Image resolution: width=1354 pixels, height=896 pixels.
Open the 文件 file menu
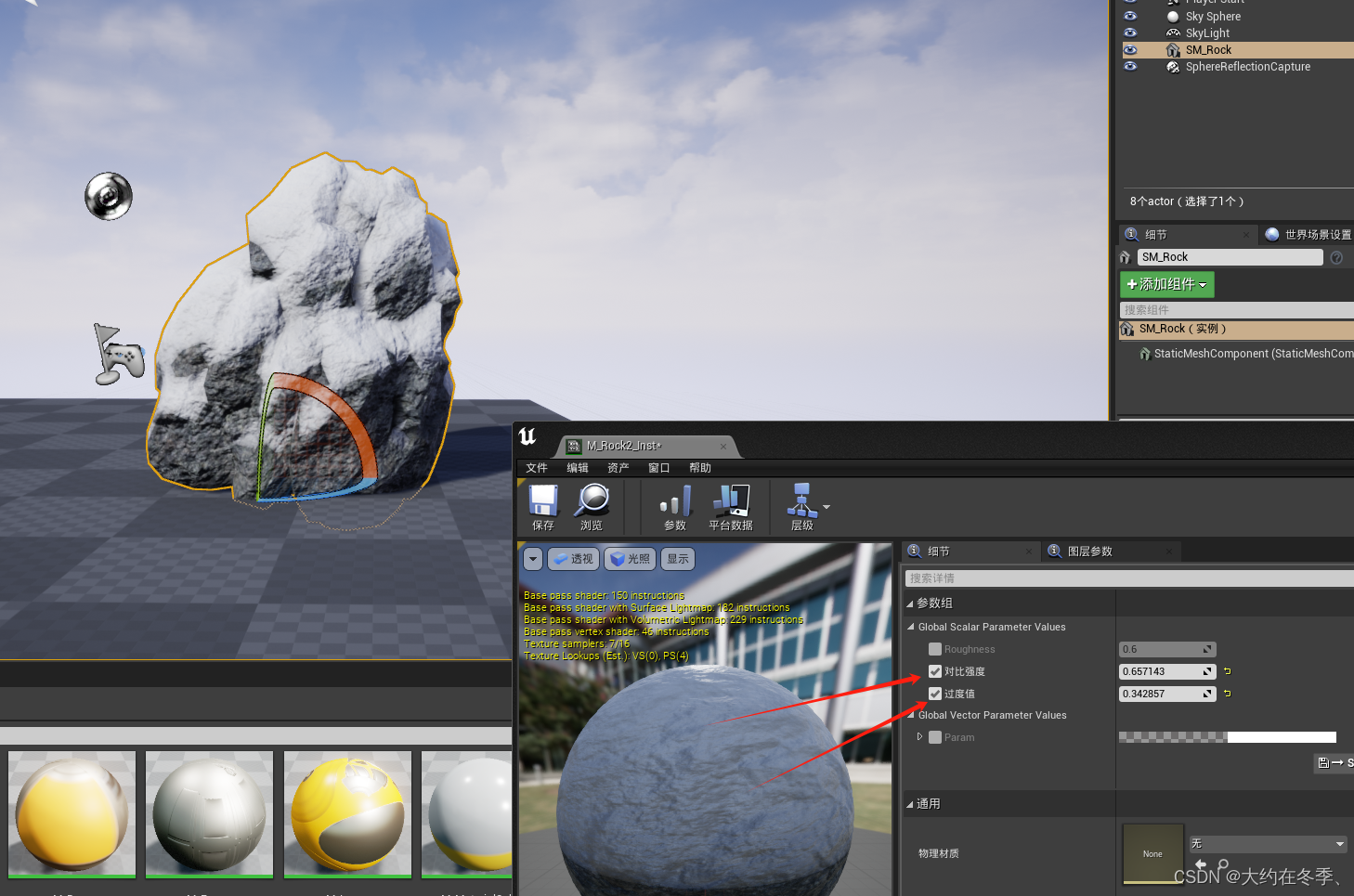click(x=537, y=468)
